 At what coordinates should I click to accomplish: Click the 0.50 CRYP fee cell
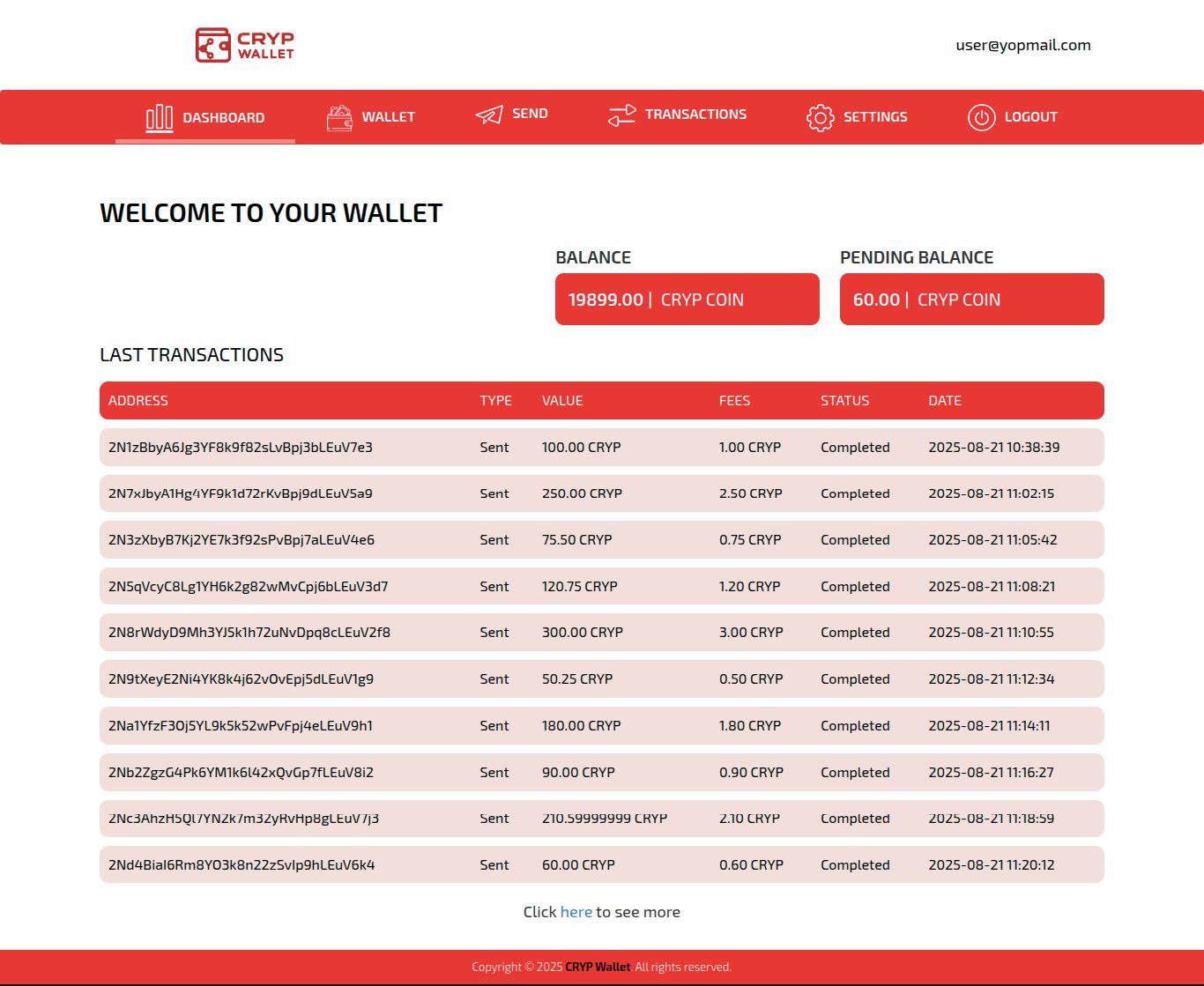tap(751, 679)
